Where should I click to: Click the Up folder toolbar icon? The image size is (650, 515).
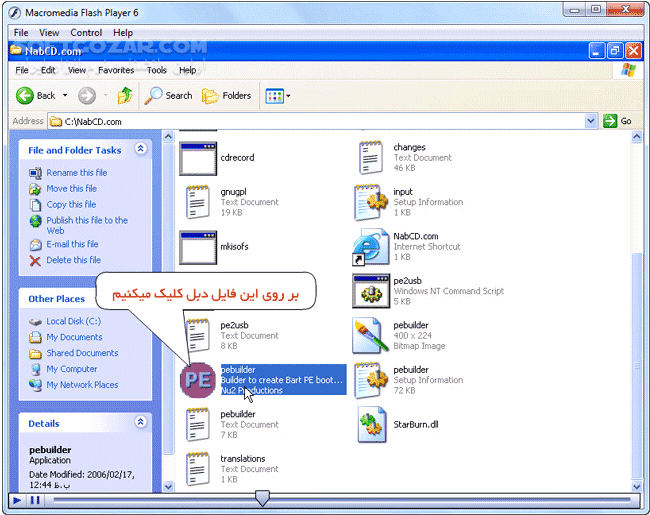coord(124,96)
